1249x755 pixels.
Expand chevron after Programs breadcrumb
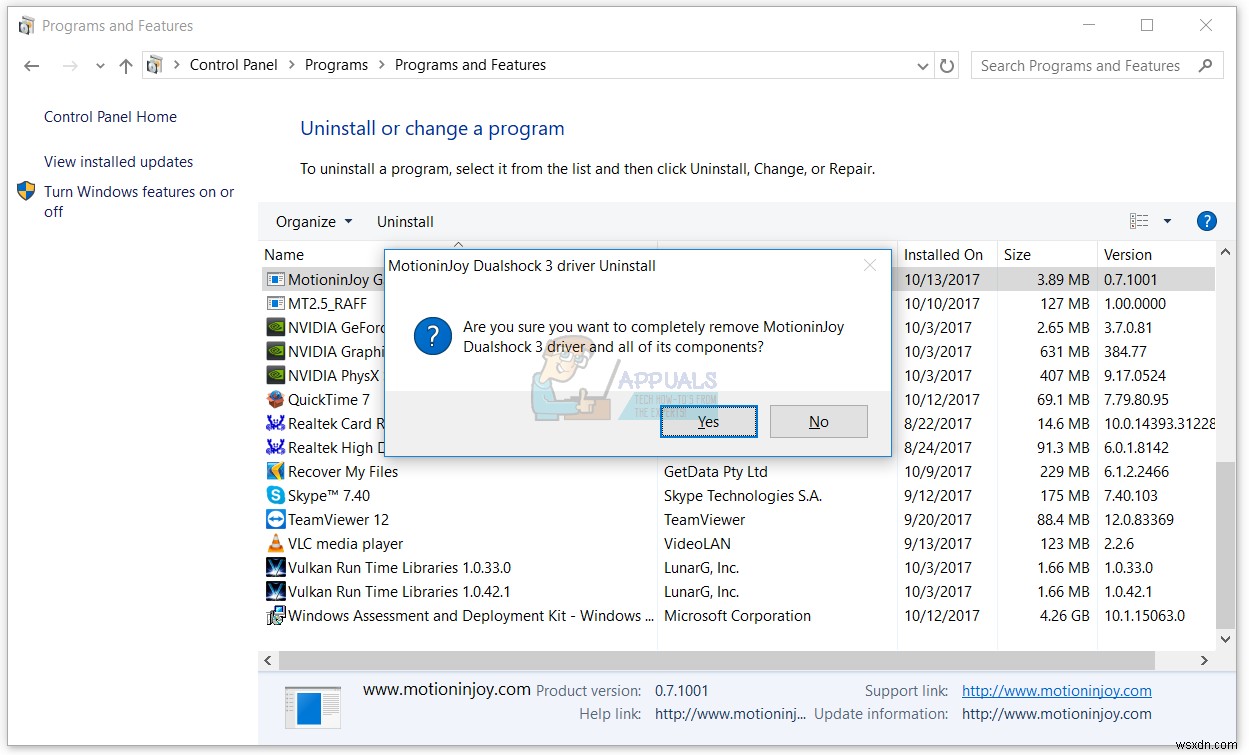tap(381, 65)
